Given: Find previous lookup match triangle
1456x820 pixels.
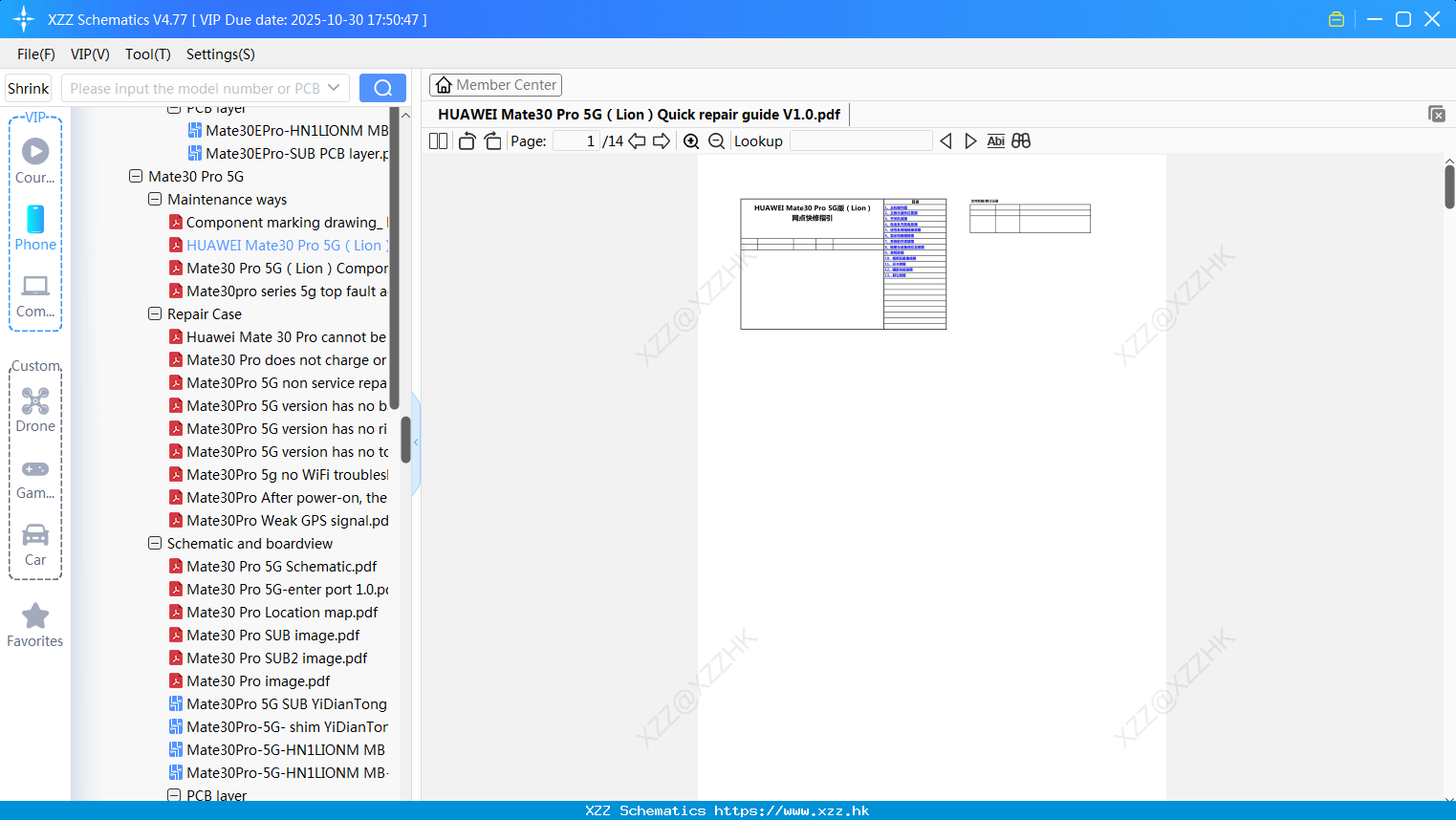Looking at the screenshot, I should 945,141.
